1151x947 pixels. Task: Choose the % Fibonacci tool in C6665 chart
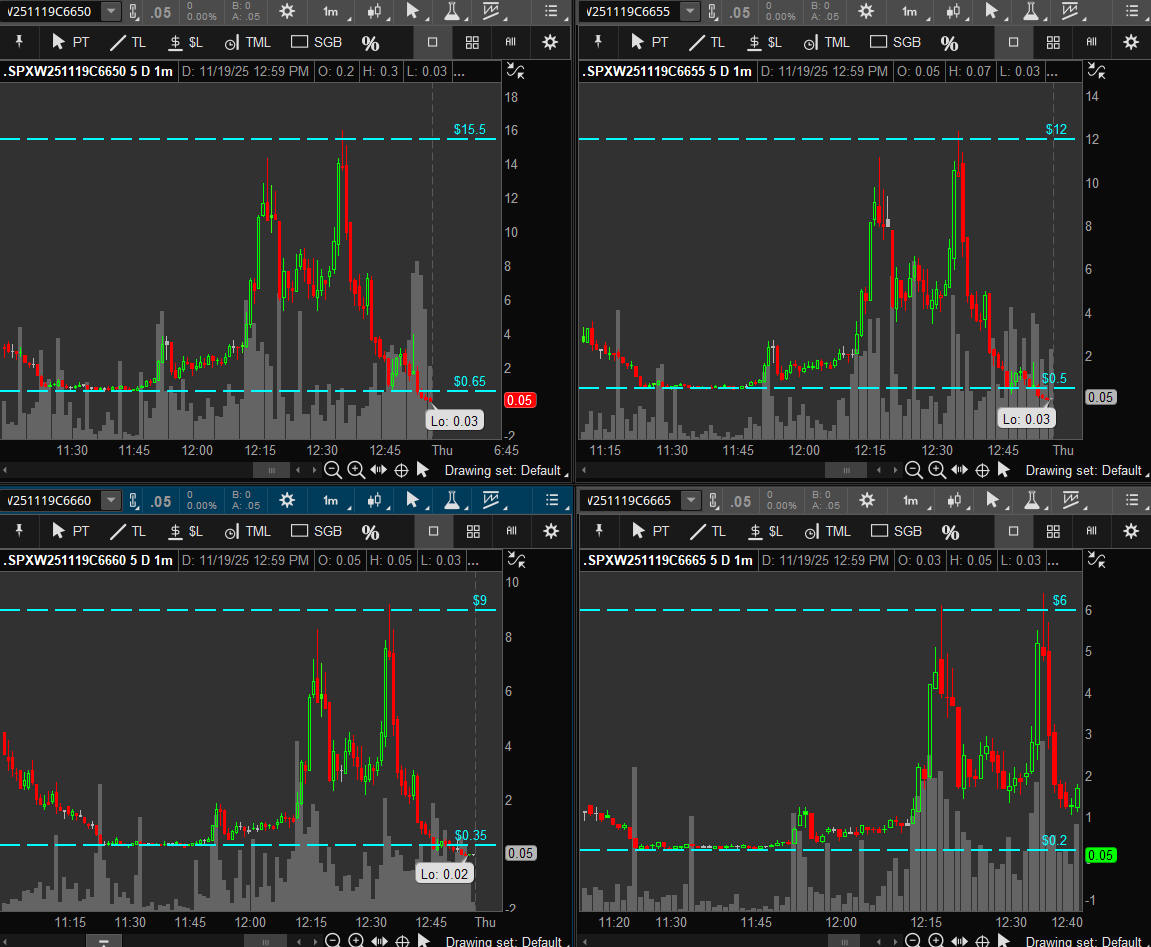point(949,531)
